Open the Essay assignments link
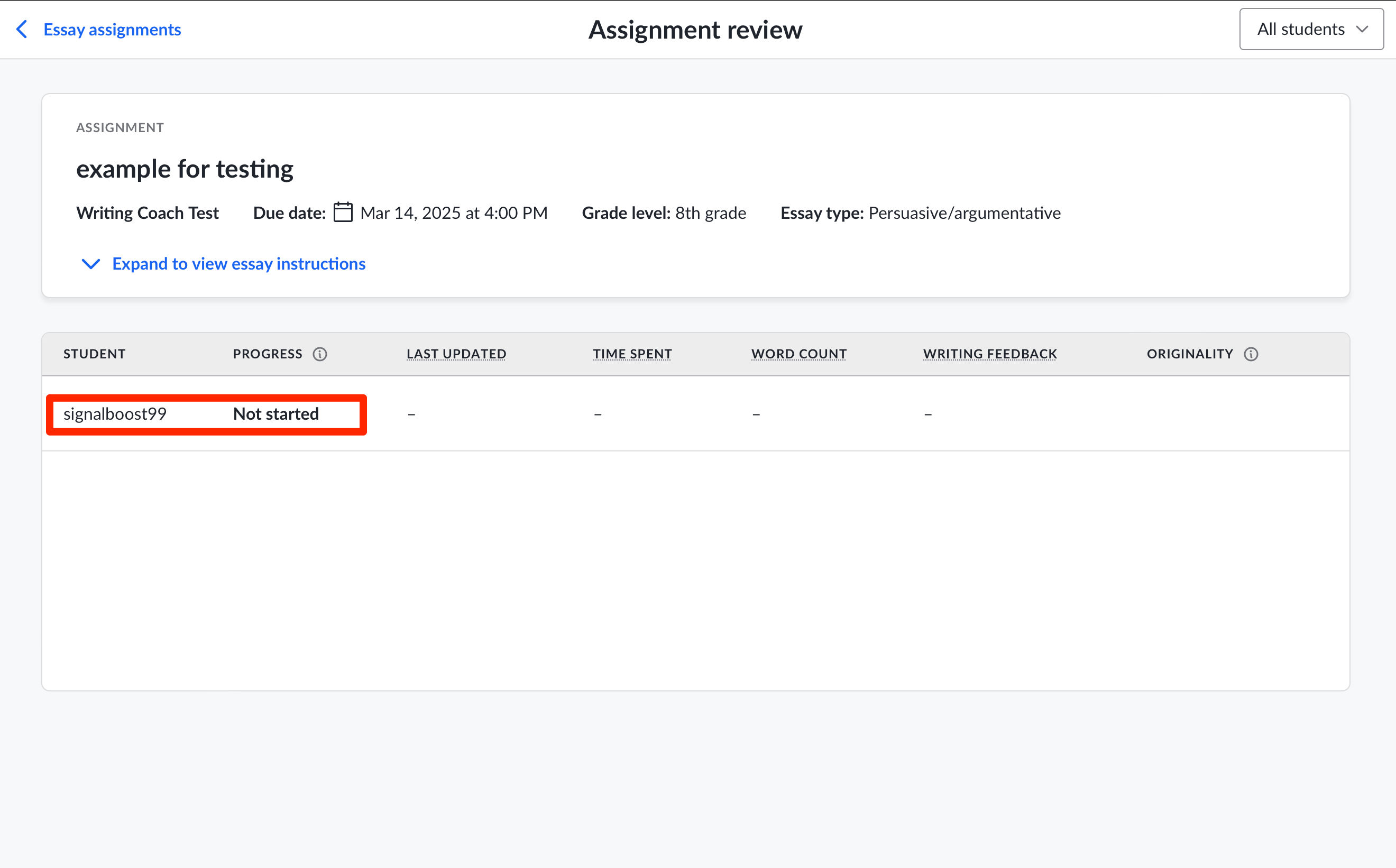 [112, 29]
